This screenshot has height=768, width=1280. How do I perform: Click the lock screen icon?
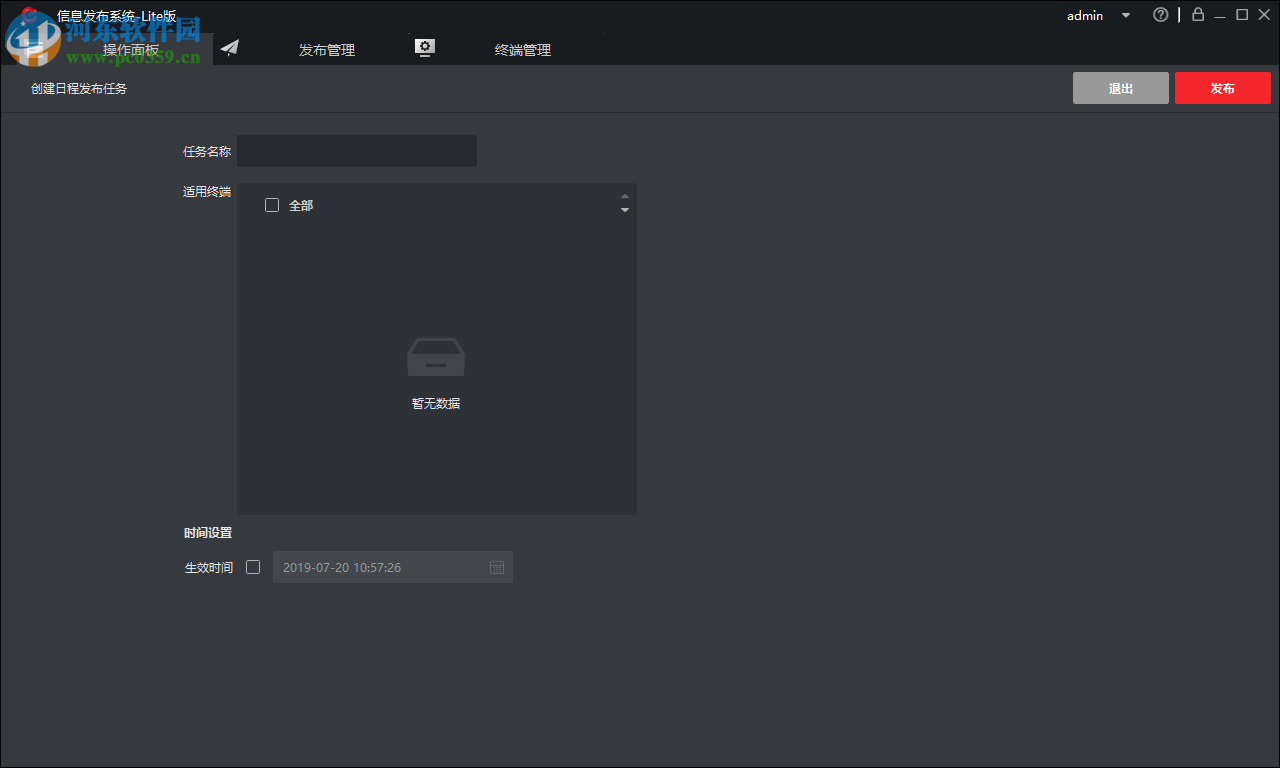pyautogui.click(x=1197, y=14)
